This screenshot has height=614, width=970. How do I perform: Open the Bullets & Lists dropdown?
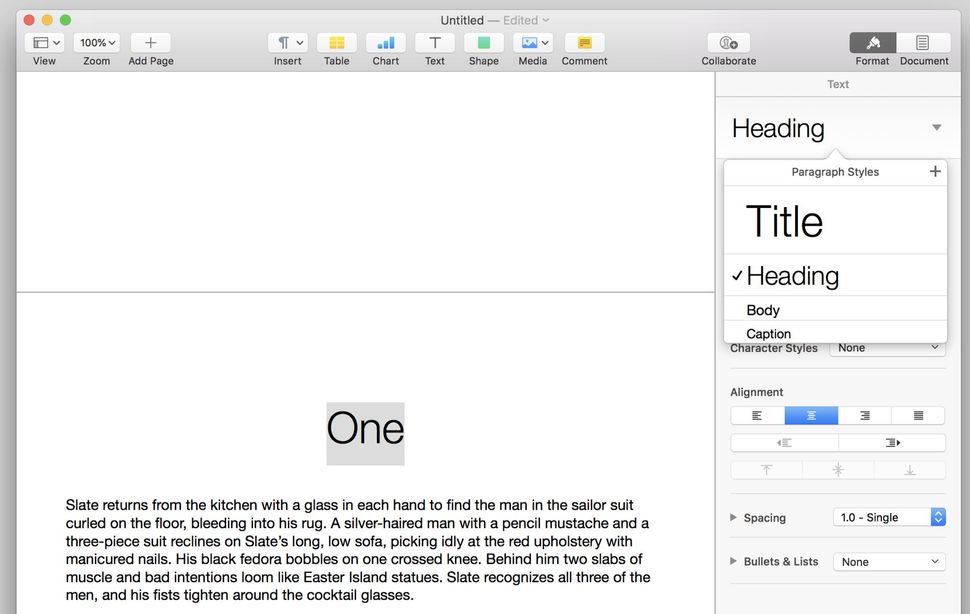(888, 561)
